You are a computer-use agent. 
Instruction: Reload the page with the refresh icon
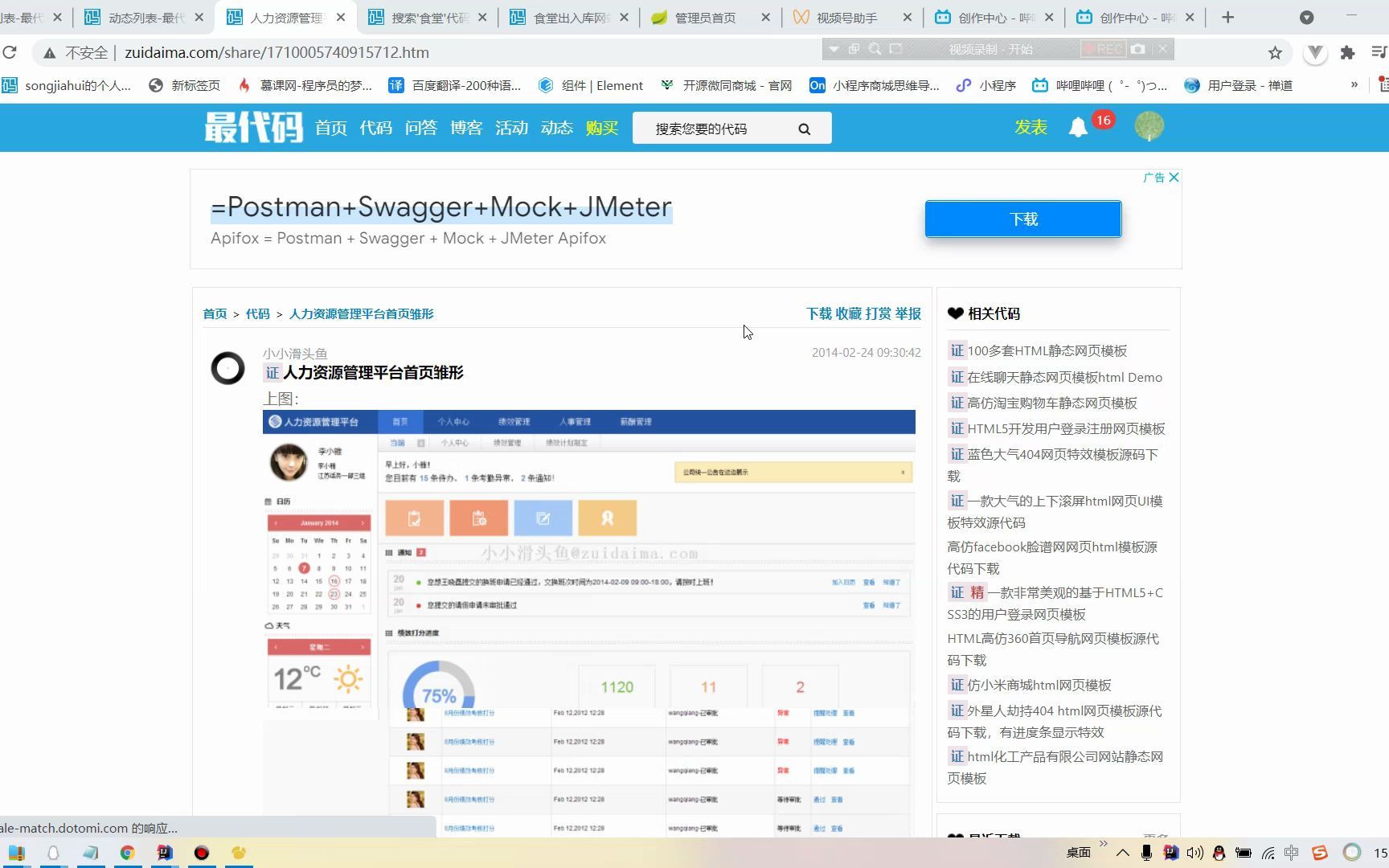coord(10,52)
